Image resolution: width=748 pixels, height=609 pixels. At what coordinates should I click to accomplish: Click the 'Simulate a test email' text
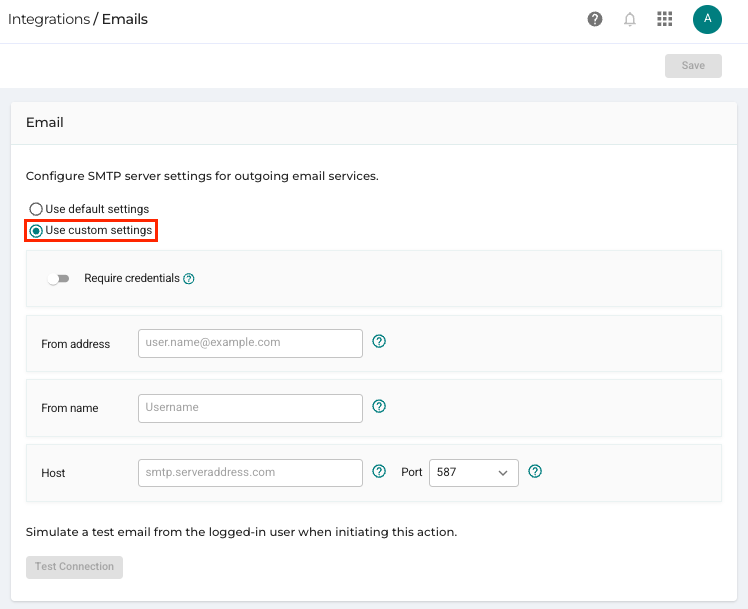241,532
